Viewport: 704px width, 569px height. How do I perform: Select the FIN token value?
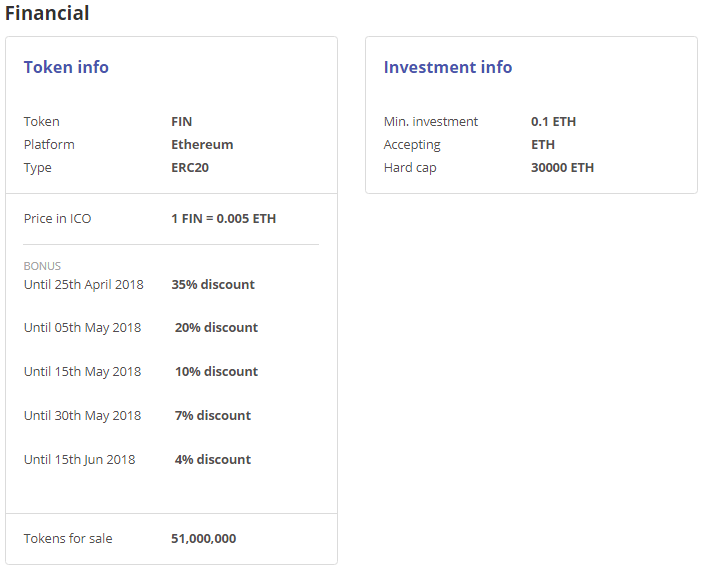pos(181,121)
